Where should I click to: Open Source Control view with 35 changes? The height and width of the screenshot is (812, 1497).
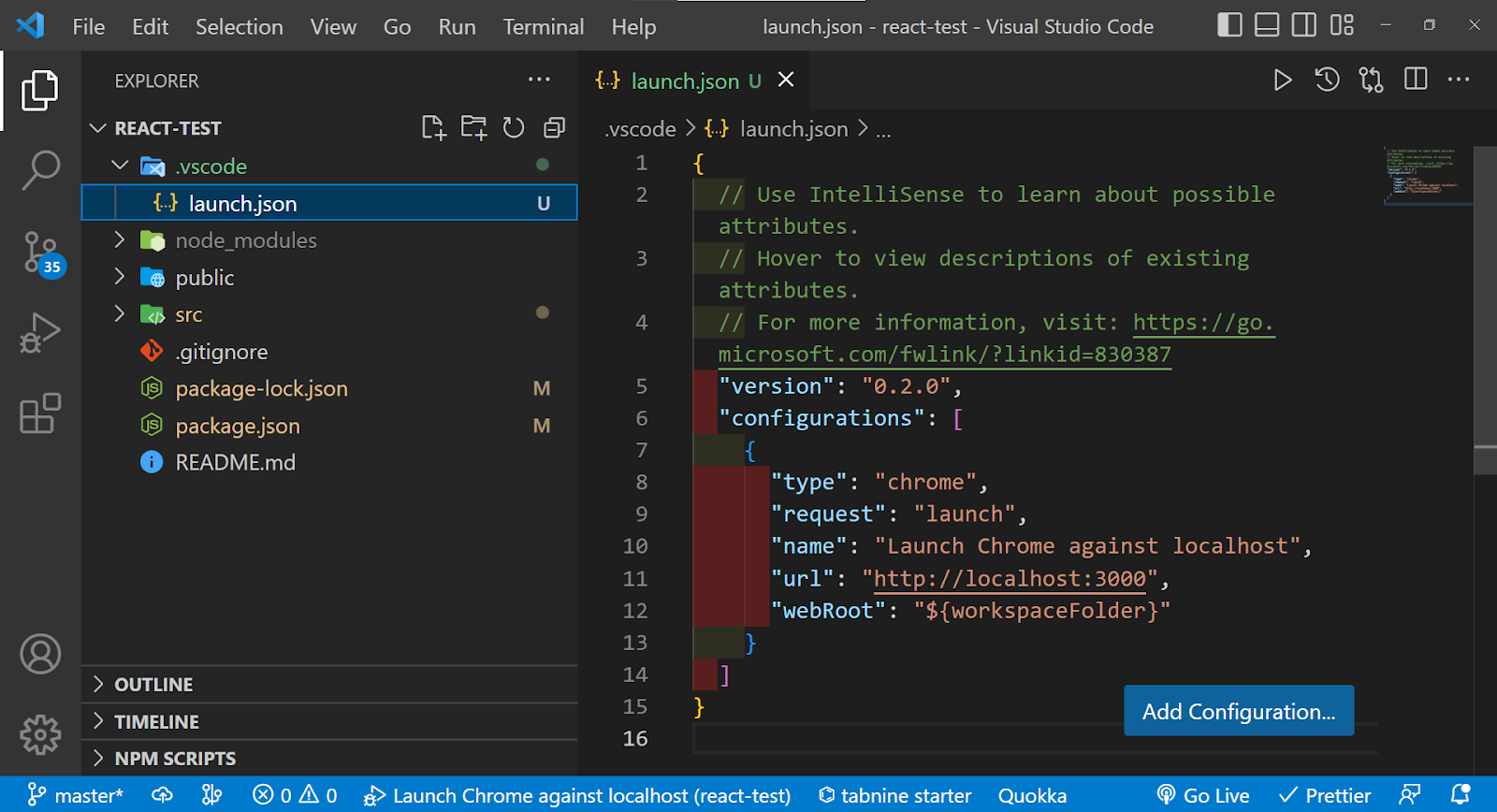point(40,253)
